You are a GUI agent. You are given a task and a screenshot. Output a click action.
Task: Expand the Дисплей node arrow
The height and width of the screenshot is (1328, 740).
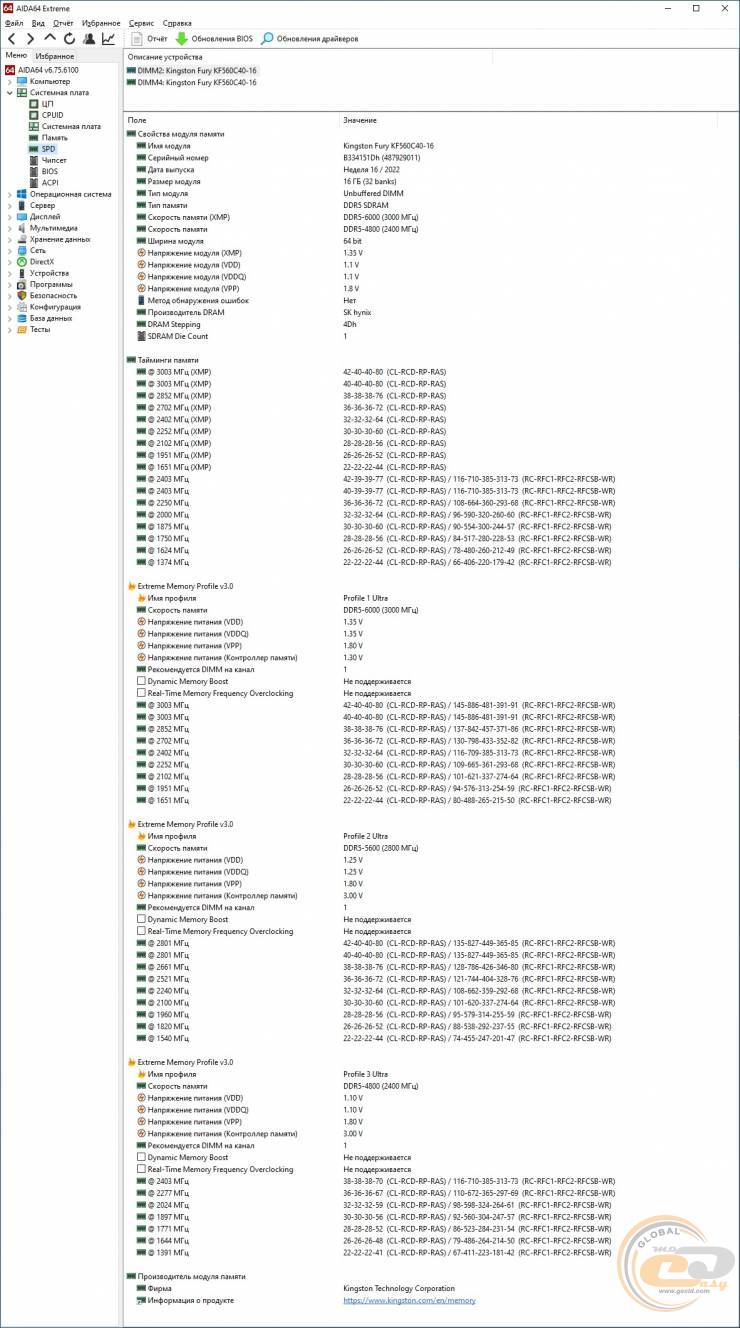pyautogui.click(x=10, y=216)
